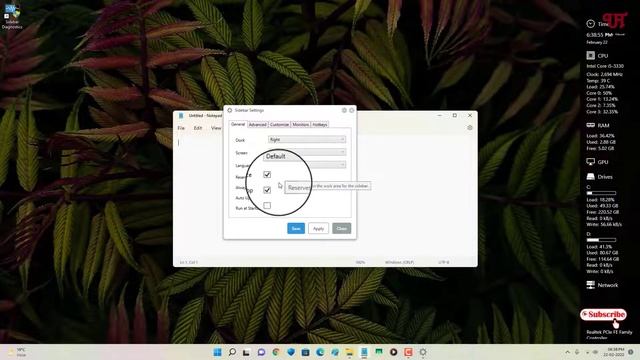Click the blue Save button

(296, 229)
